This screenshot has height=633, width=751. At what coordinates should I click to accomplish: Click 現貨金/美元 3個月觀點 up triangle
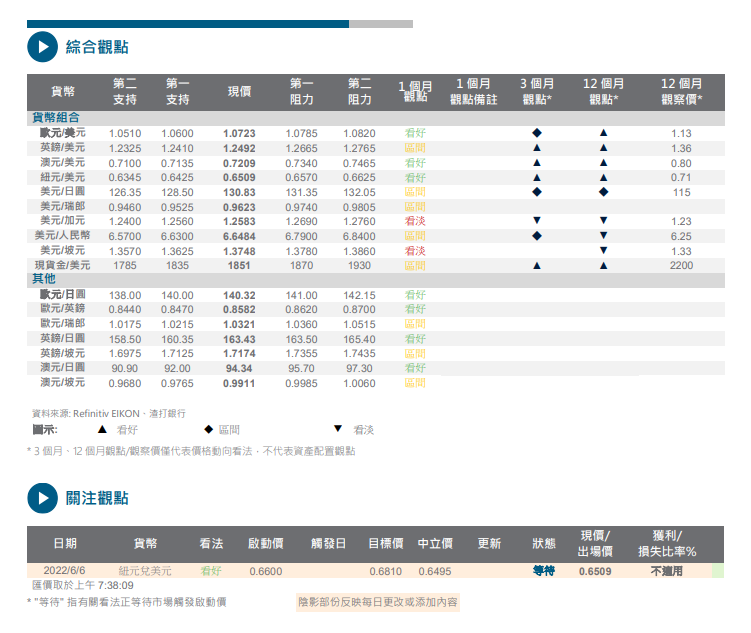click(537, 265)
